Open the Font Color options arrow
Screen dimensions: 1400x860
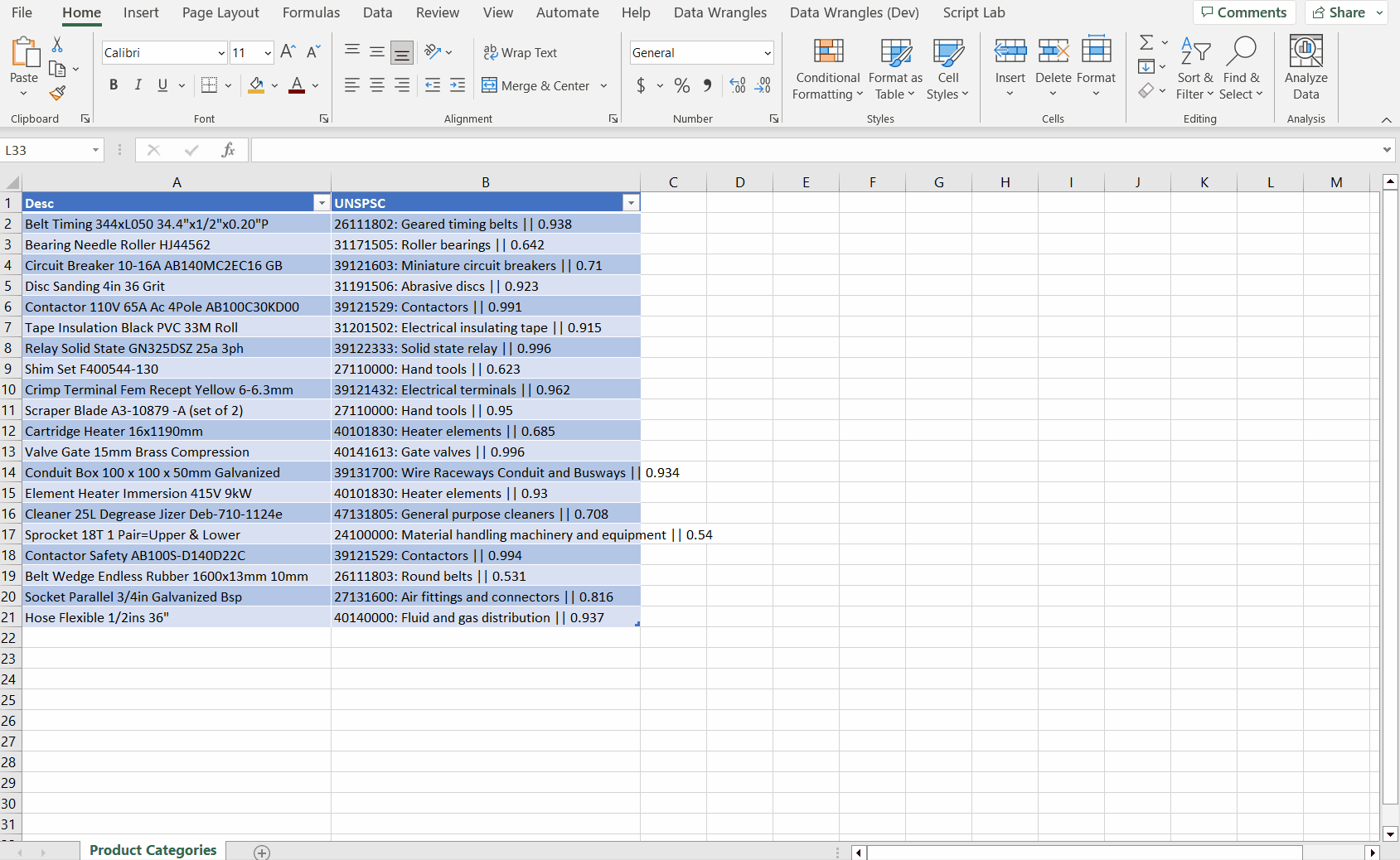pos(315,85)
